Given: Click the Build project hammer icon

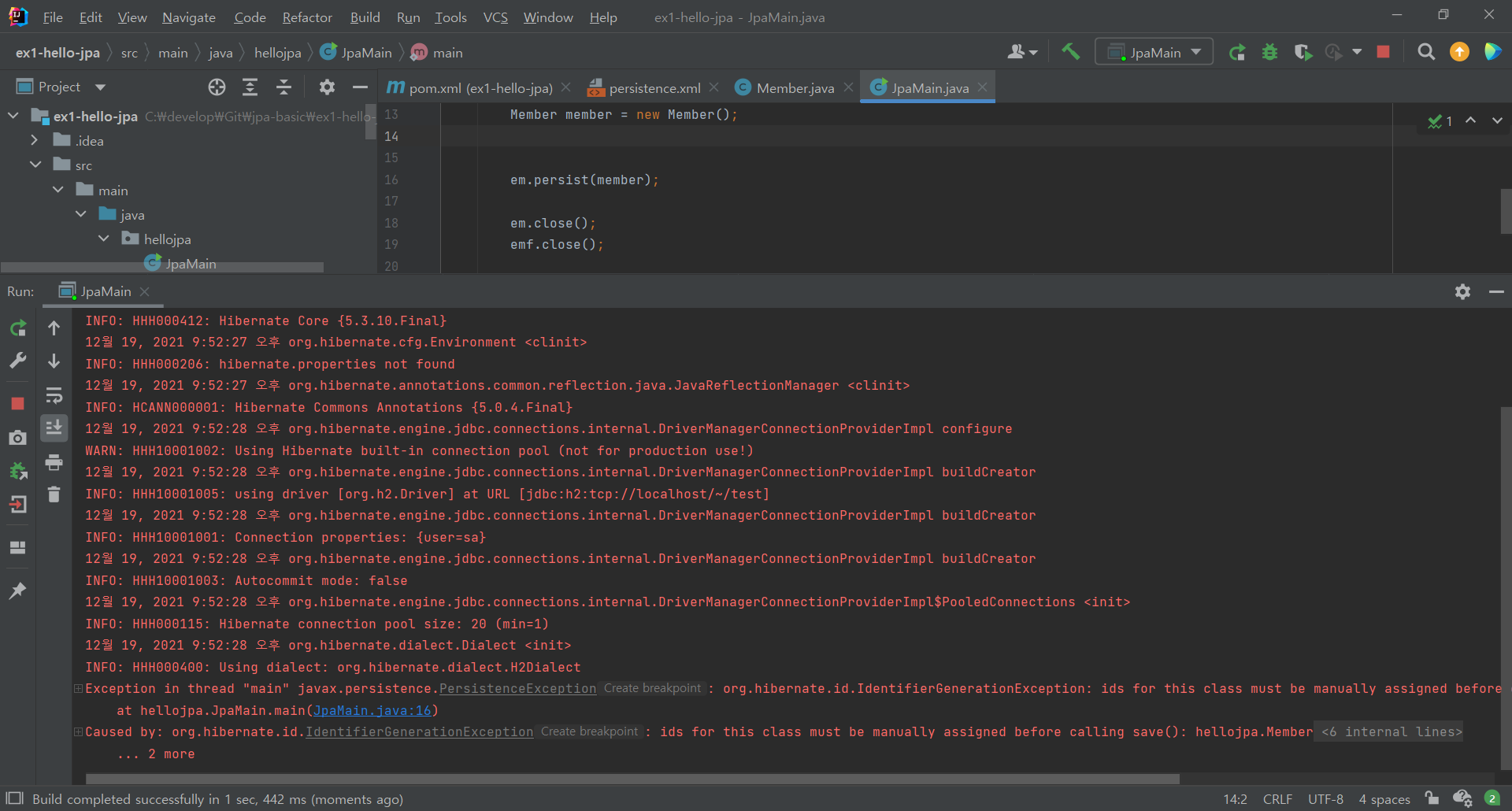Looking at the screenshot, I should point(1070,52).
